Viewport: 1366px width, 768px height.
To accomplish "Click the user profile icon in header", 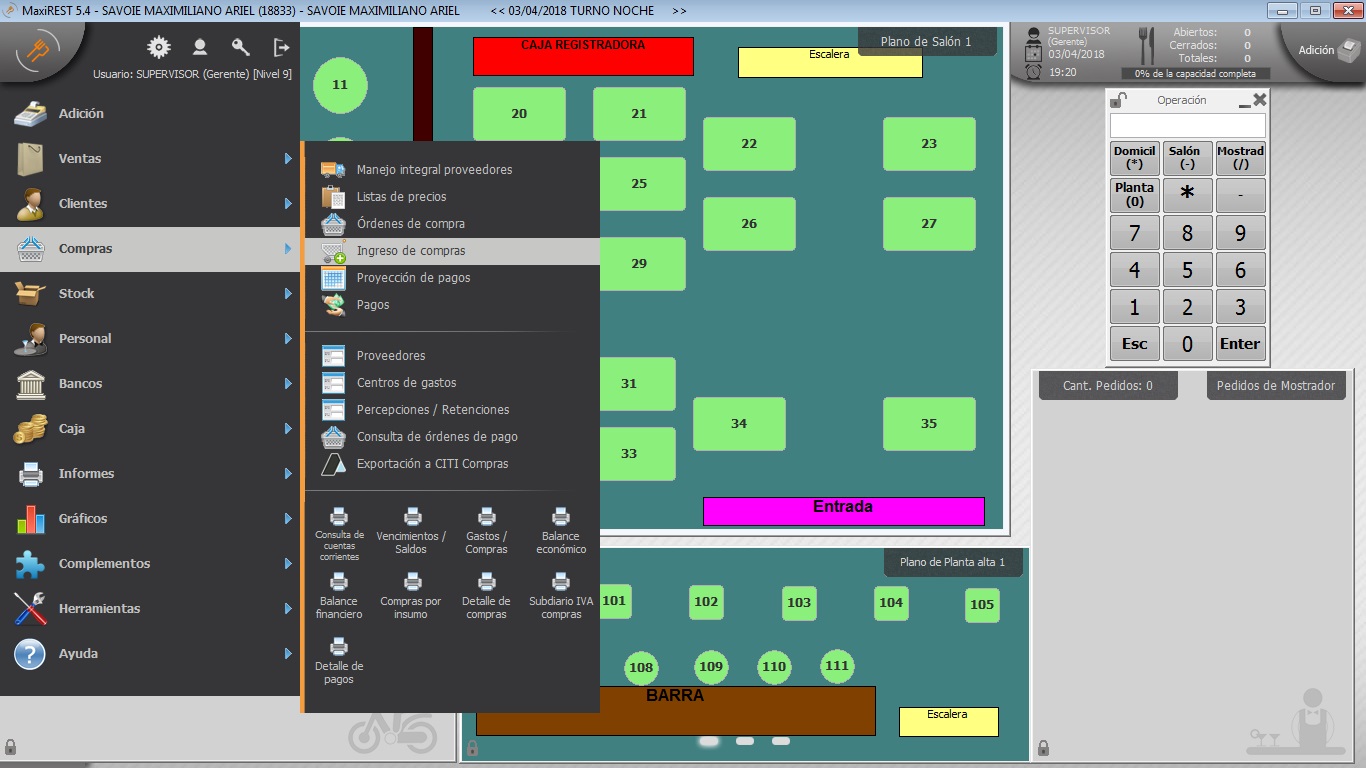I will coord(200,47).
